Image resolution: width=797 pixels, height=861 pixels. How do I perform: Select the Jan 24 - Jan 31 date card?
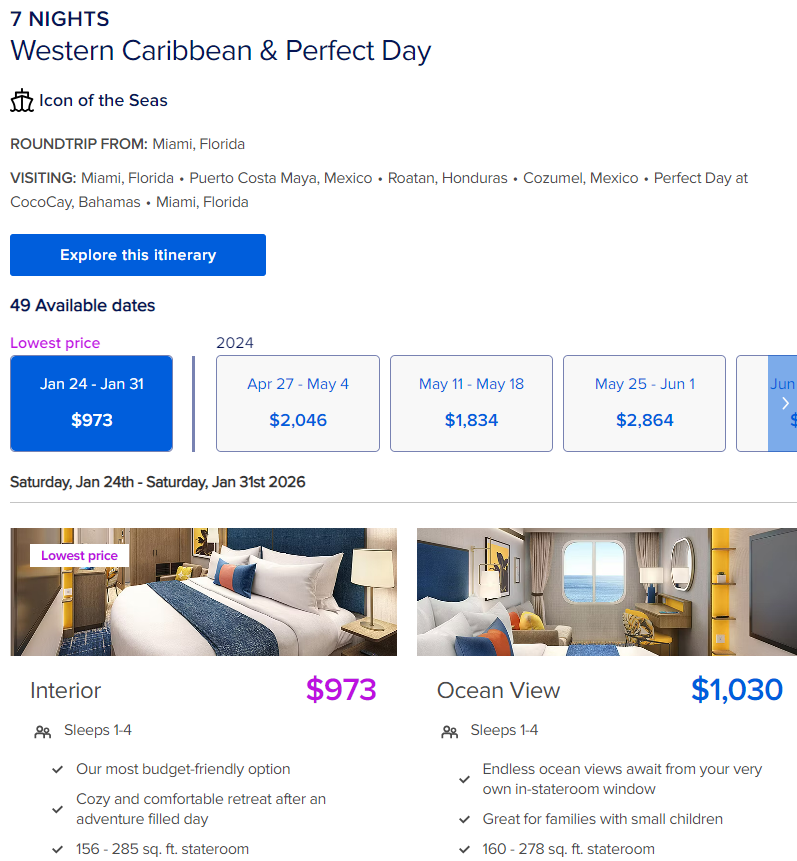point(92,404)
